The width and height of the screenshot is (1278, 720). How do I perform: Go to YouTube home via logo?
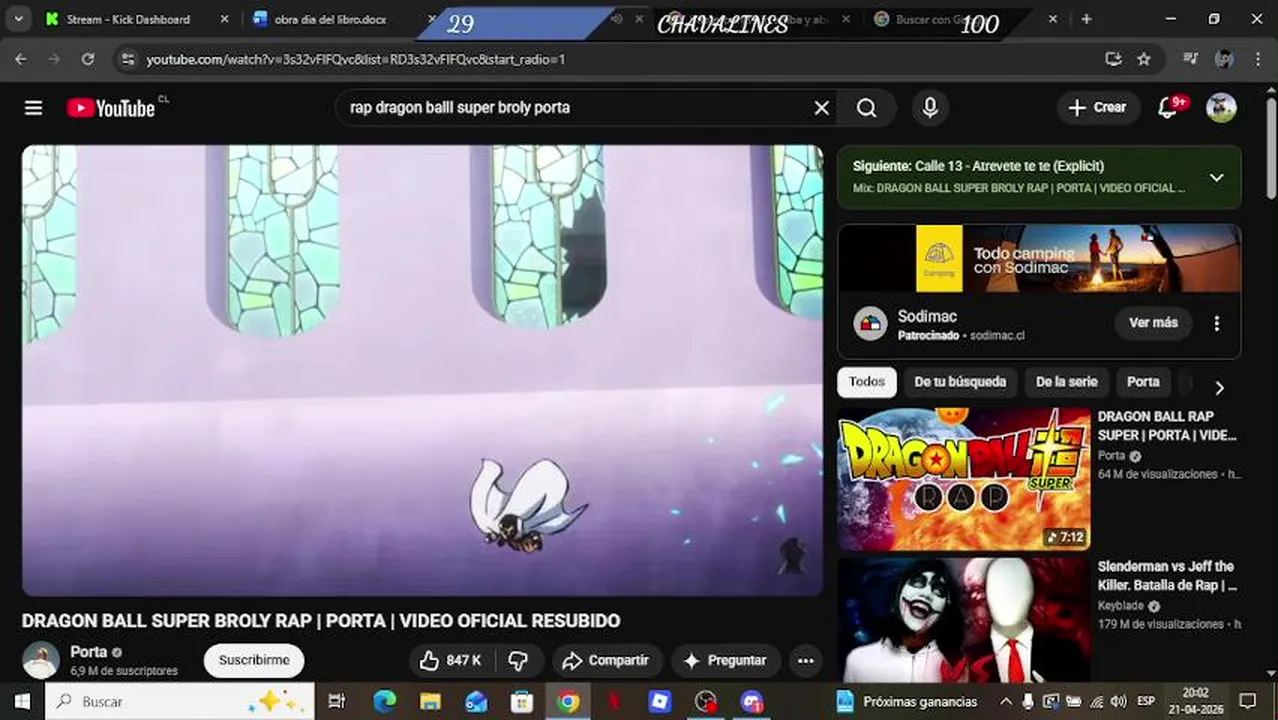click(x=111, y=108)
